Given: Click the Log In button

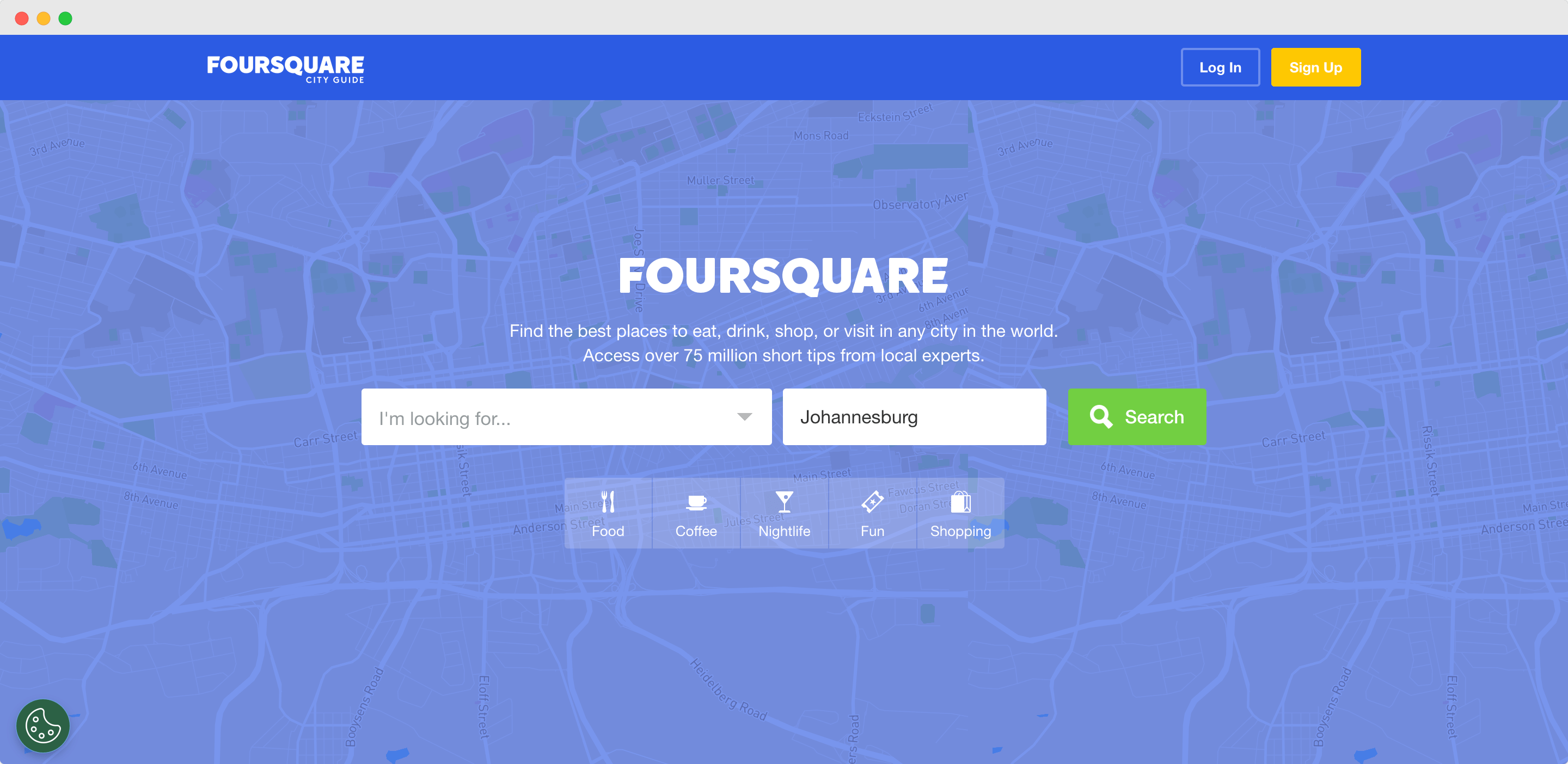Looking at the screenshot, I should coord(1220,67).
